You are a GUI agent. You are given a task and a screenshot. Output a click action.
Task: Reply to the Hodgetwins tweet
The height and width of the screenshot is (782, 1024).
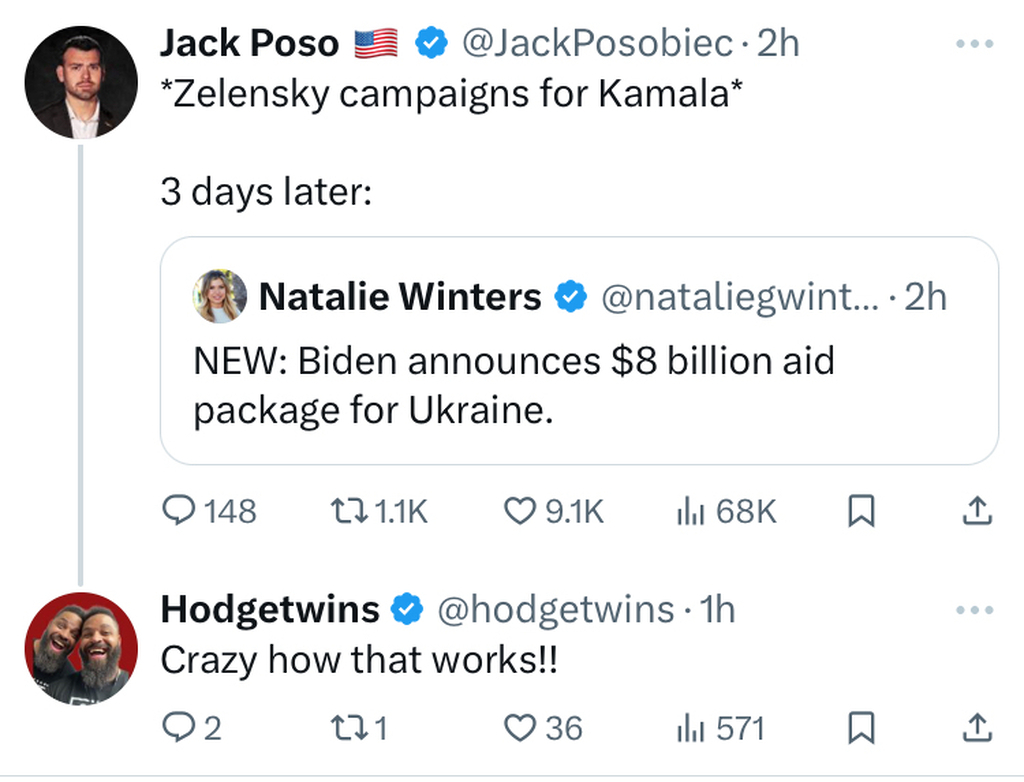[x=179, y=728]
